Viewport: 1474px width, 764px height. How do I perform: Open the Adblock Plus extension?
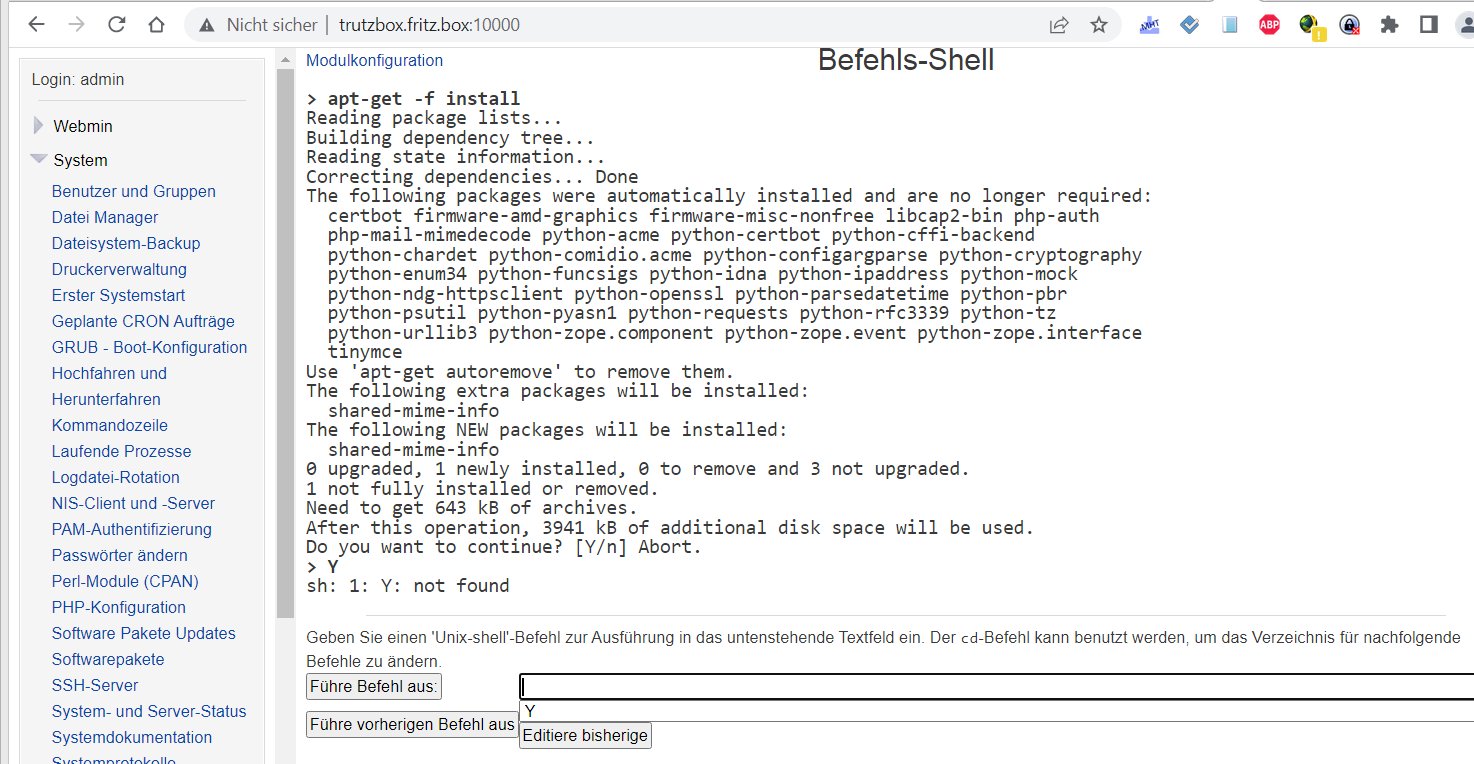coord(1269,25)
